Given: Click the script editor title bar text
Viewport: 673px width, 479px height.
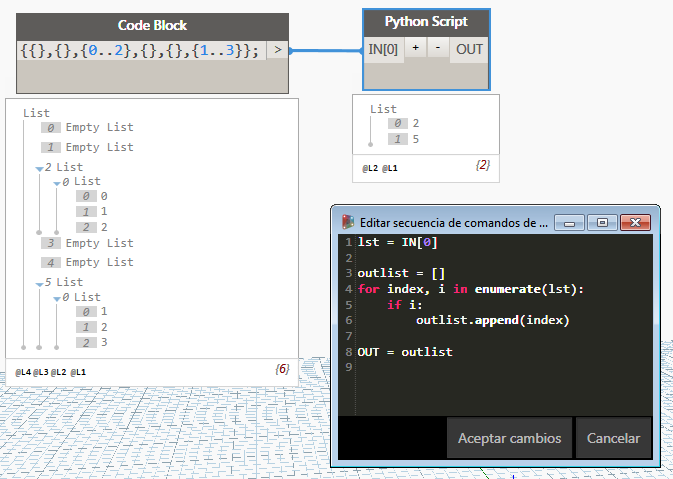Looking at the screenshot, I should (454, 223).
